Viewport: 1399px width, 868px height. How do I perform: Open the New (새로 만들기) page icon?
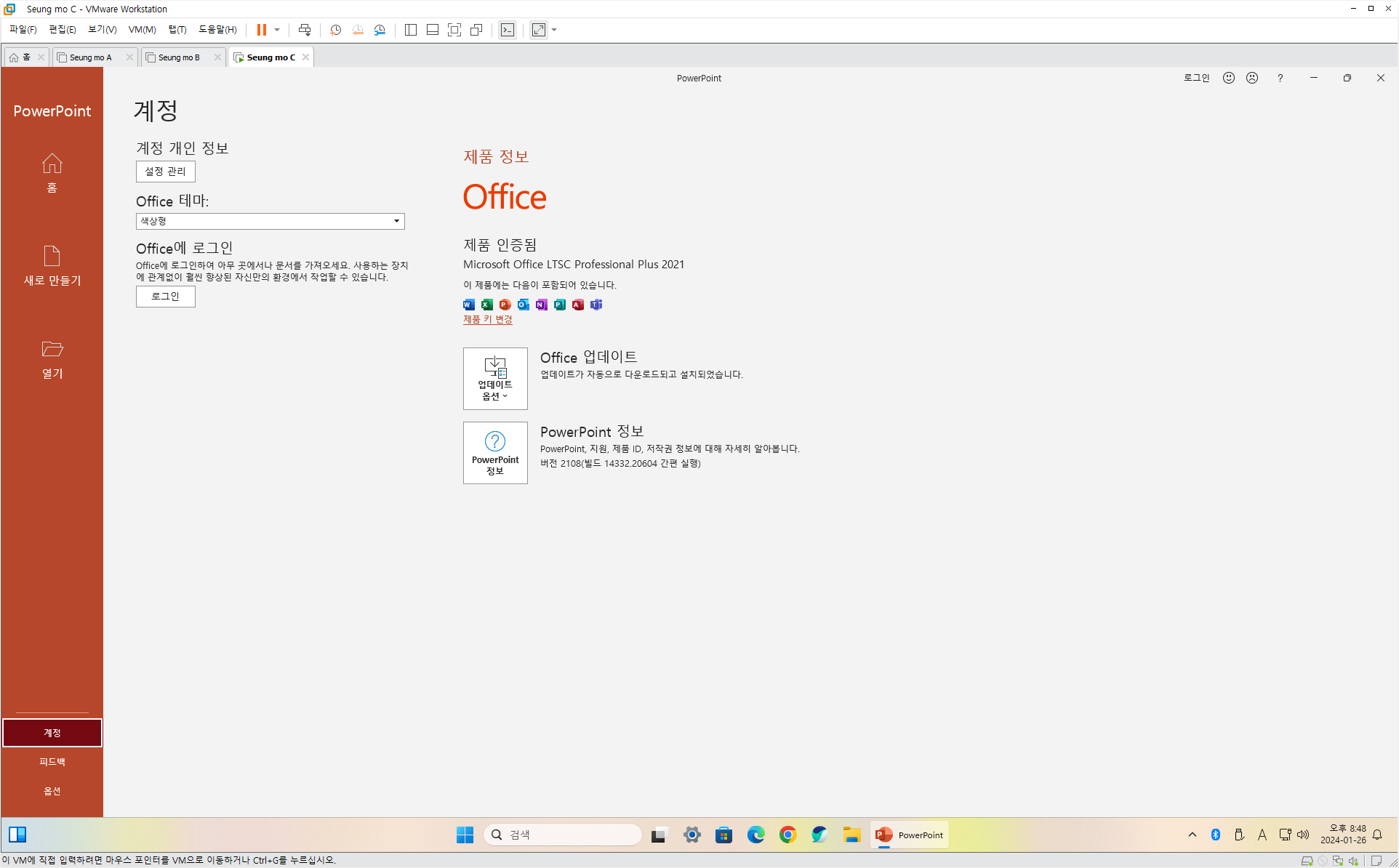tap(52, 256)
